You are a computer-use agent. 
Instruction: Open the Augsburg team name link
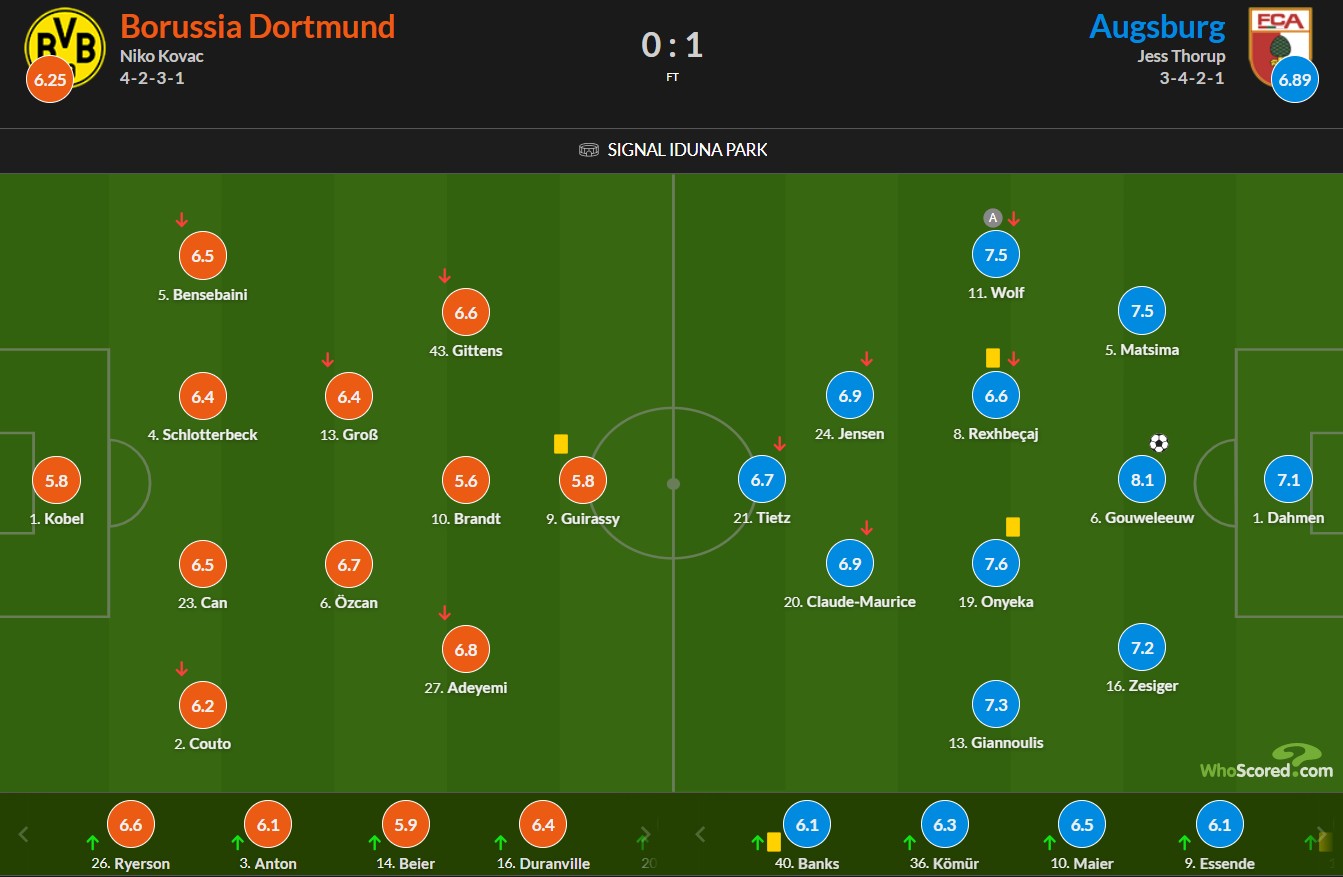pos(1158,26)
